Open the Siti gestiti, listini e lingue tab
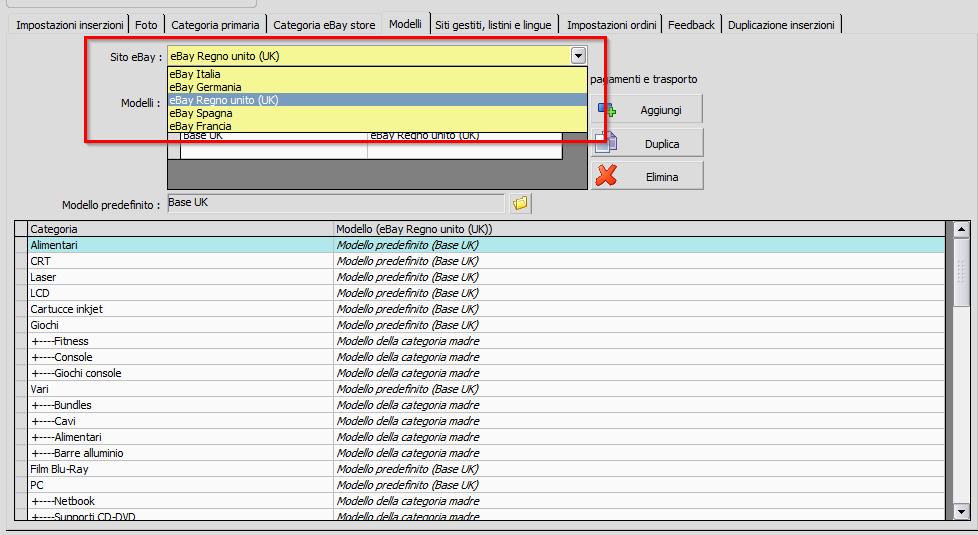The width and height of the screenshot is (978, 535). 493,25
